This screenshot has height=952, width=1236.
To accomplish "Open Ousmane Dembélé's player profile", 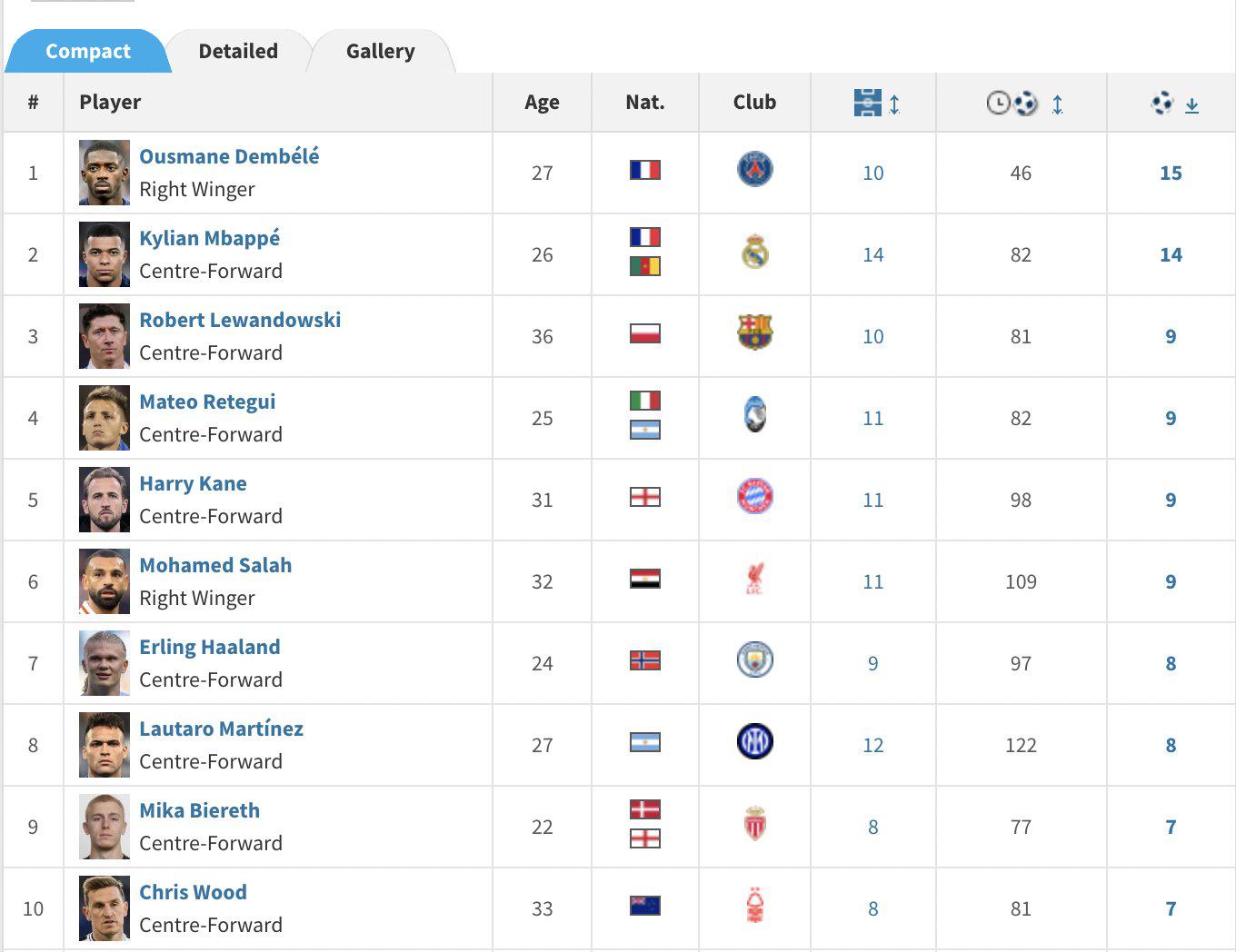I will 229,156.
